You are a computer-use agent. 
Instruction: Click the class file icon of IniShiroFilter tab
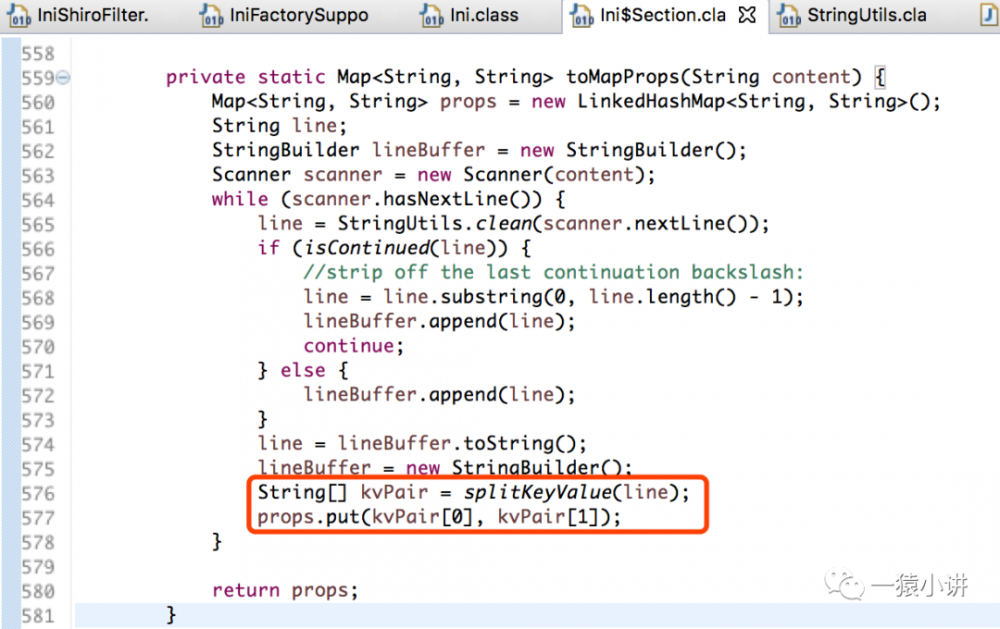(x=18, y=15)
